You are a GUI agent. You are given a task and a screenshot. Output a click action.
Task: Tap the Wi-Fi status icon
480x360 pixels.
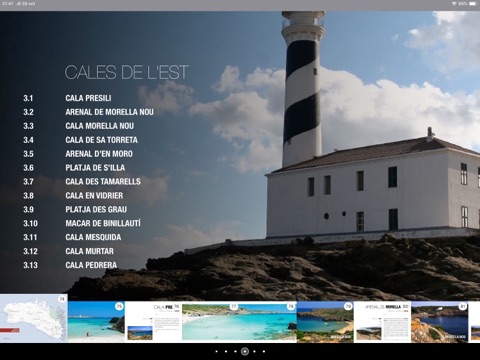[454, 4]
